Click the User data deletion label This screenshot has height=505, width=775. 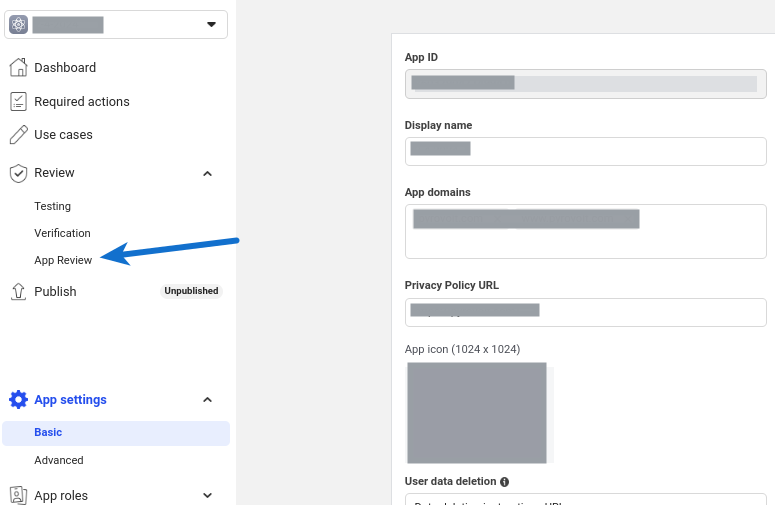point(450,481)
